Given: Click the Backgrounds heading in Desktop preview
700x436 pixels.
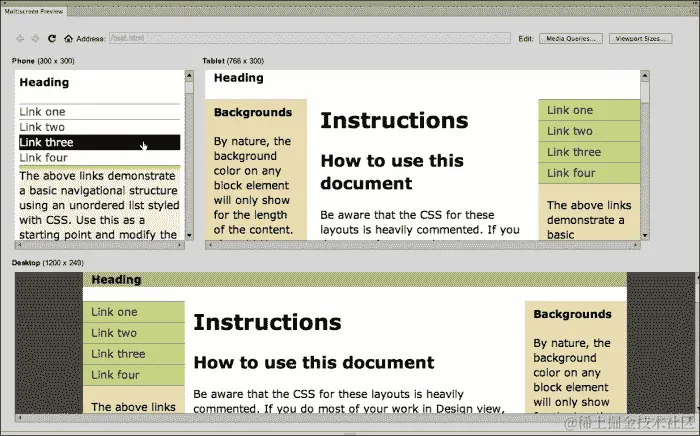Looking at the screenshot, I should [572, 314].
